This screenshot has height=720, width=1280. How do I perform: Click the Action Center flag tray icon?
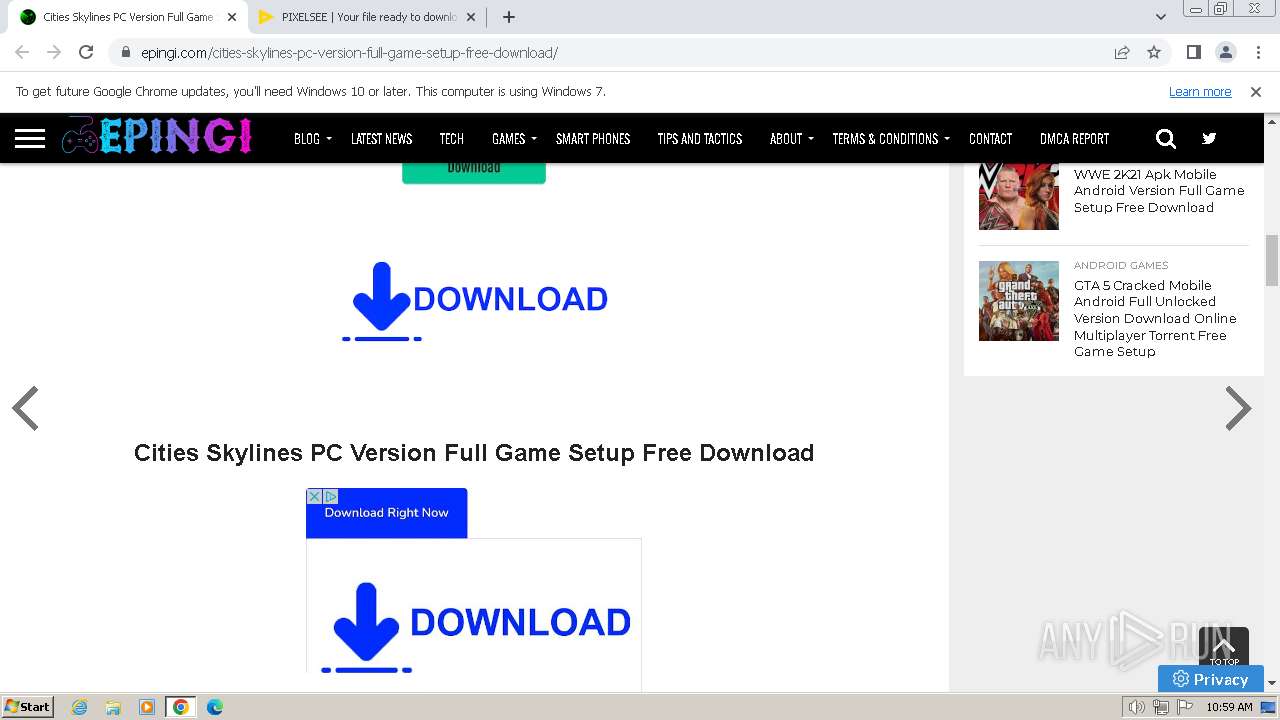click(x=1185, y=707)
